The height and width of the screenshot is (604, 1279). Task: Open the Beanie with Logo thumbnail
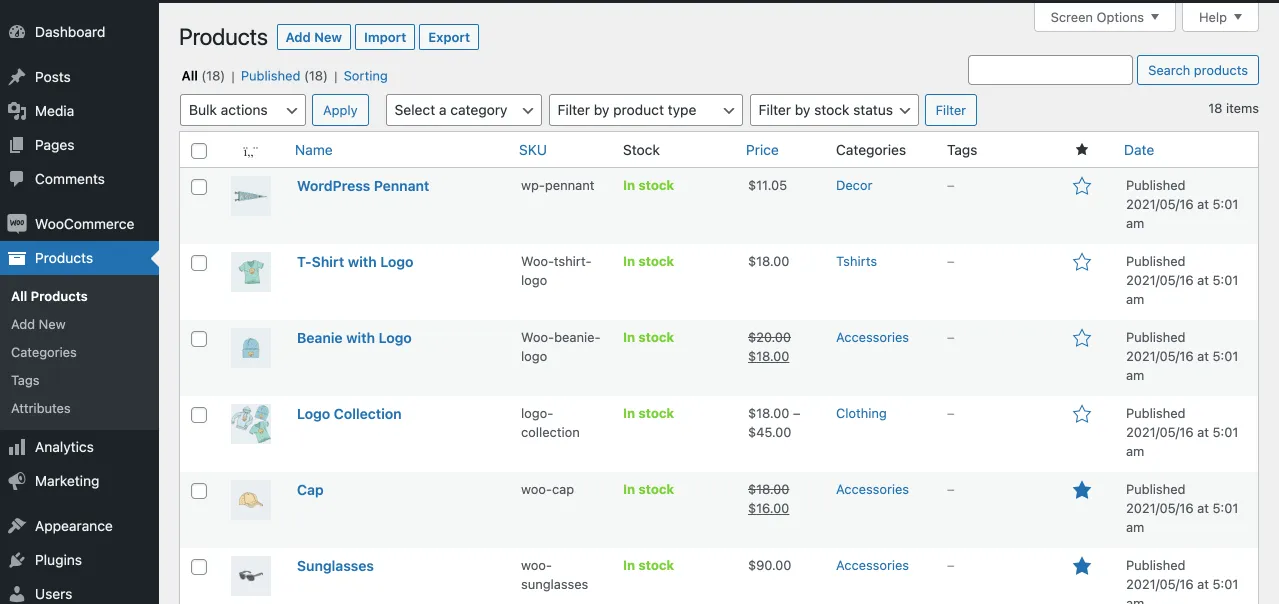(x=251, y=348)
